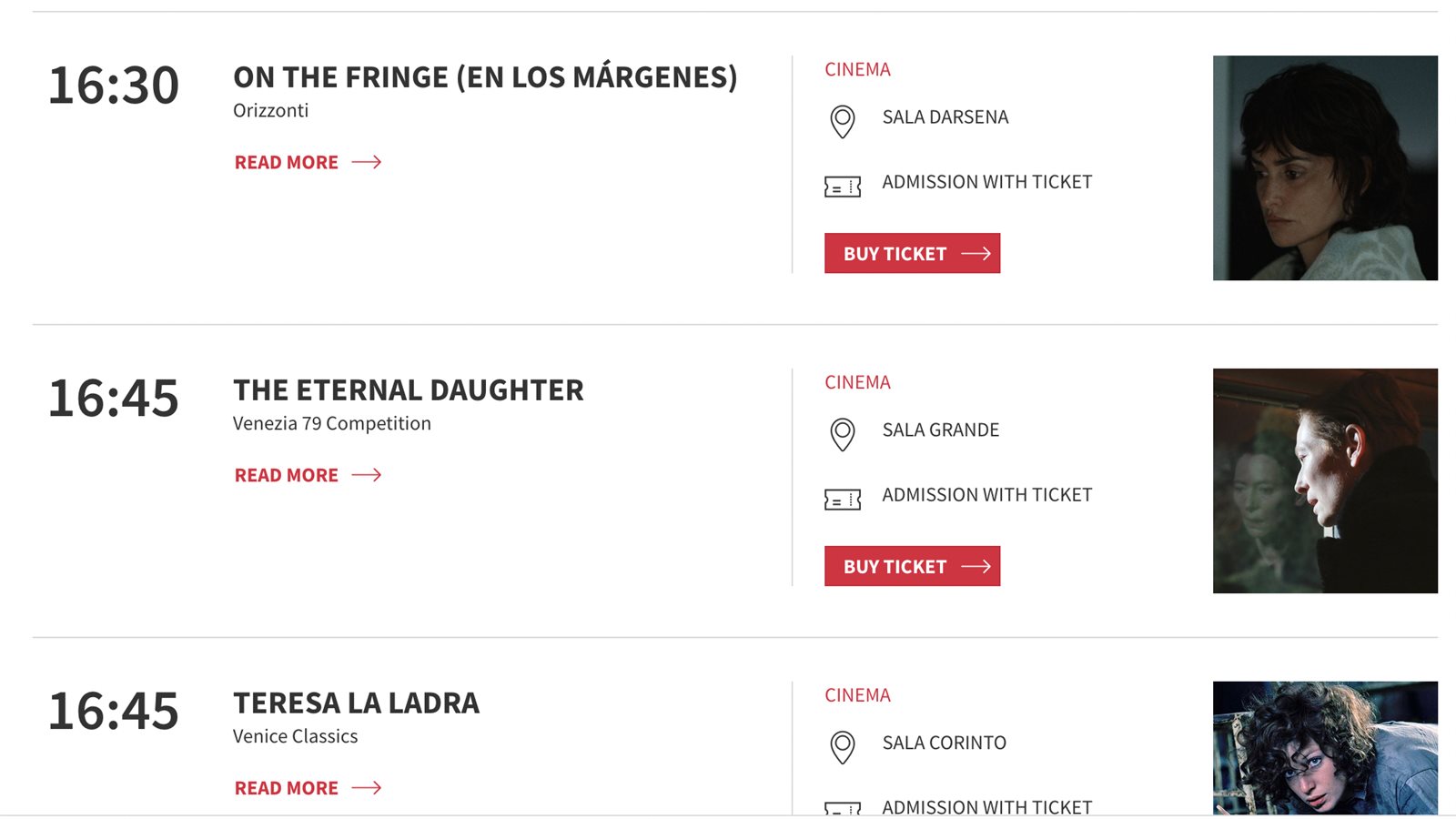Click Sala Darsena venue name
Viewport: 1456px width, 819px height.
tap(945, 117)
